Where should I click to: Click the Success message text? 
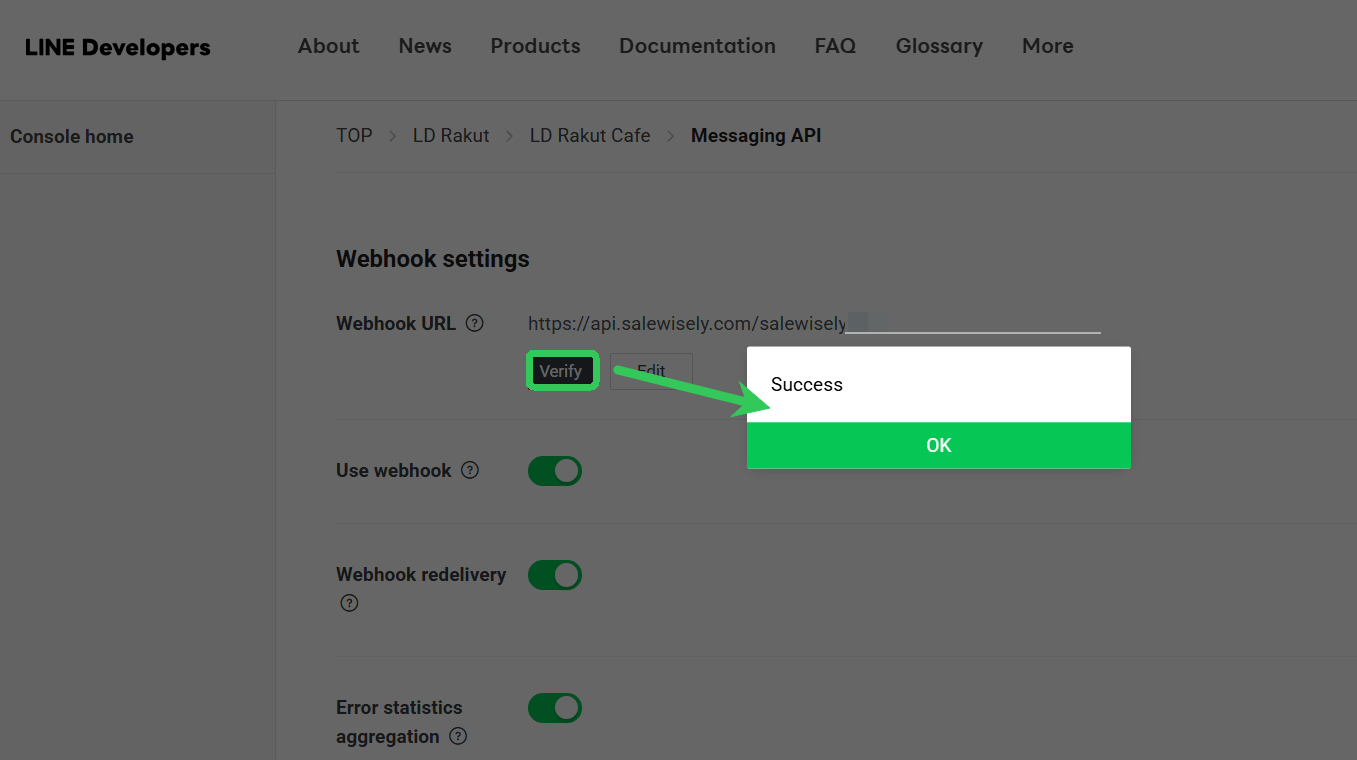807,385
